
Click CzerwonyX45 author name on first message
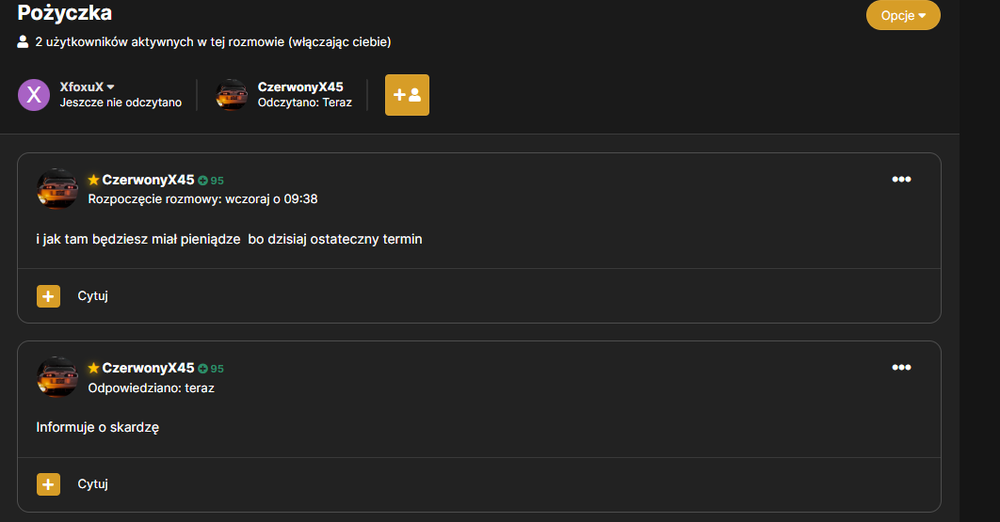coord(148,180)
